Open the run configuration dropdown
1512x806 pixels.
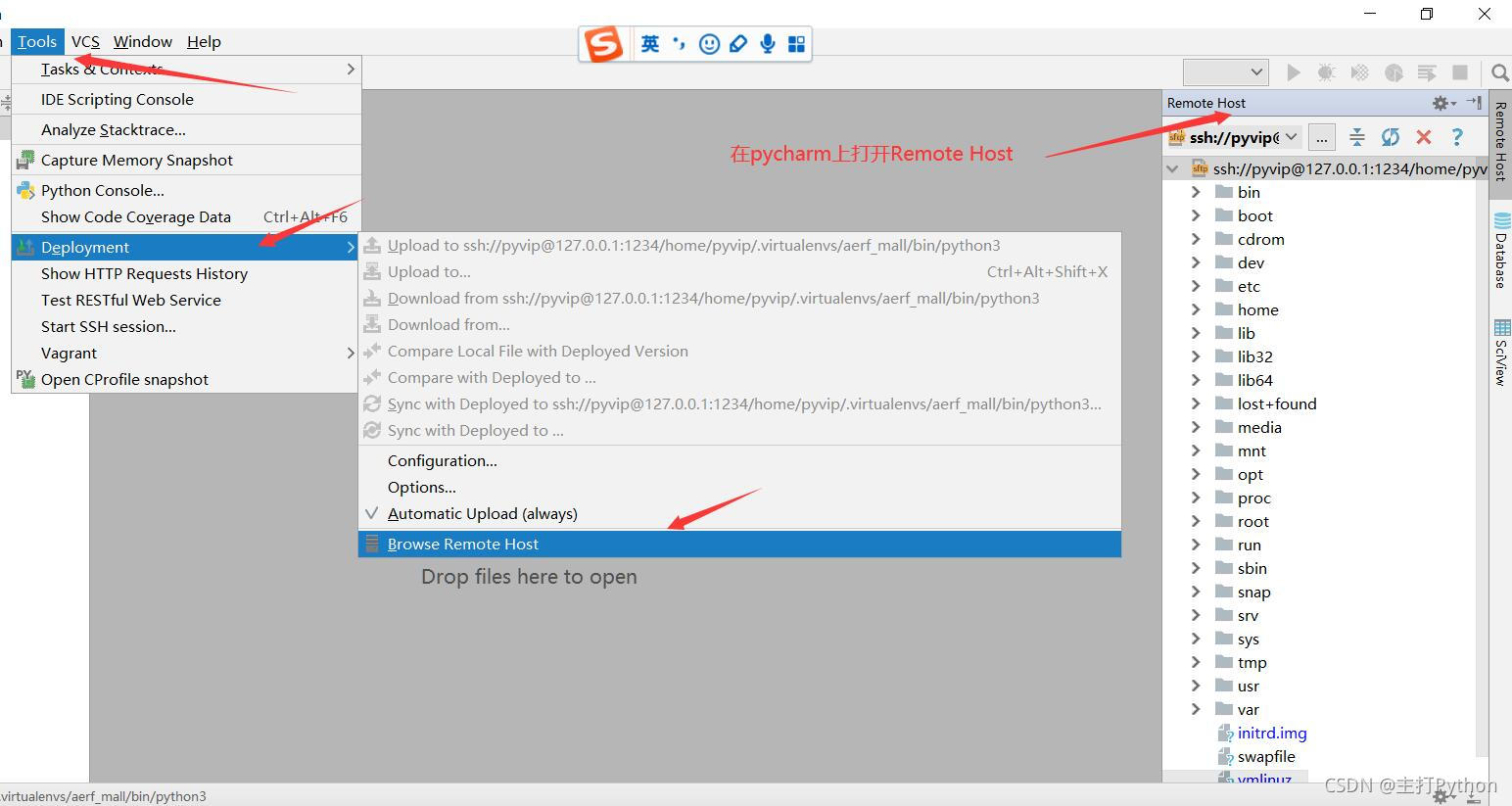[1226, 71]
